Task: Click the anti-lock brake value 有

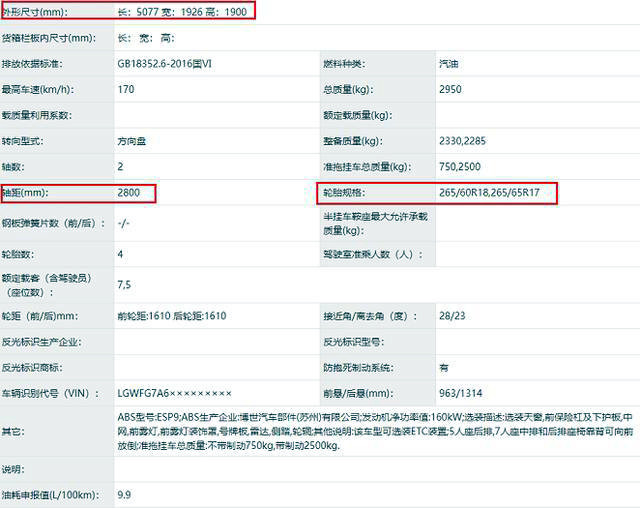Action: pyautogui.click(x=444, y=368)
